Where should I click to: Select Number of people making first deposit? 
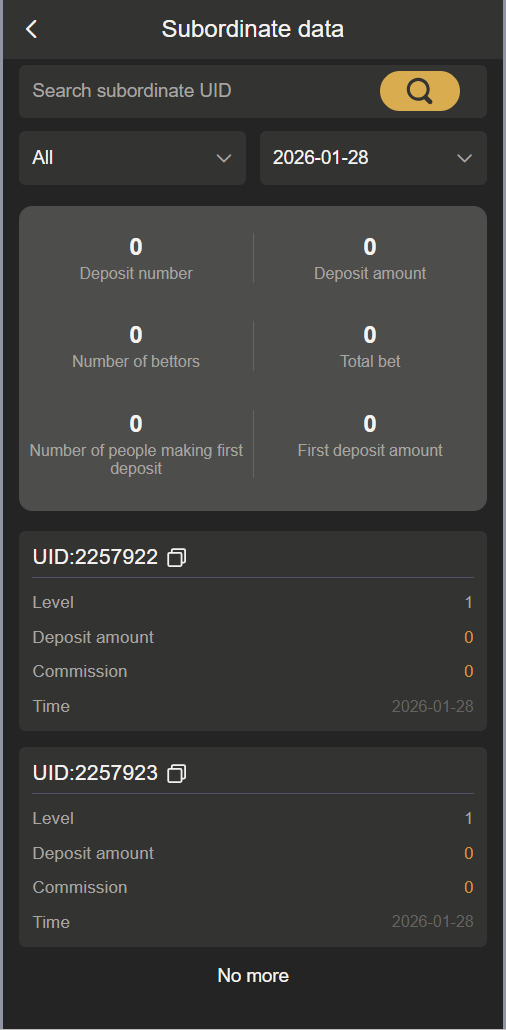tap(136, 443)
